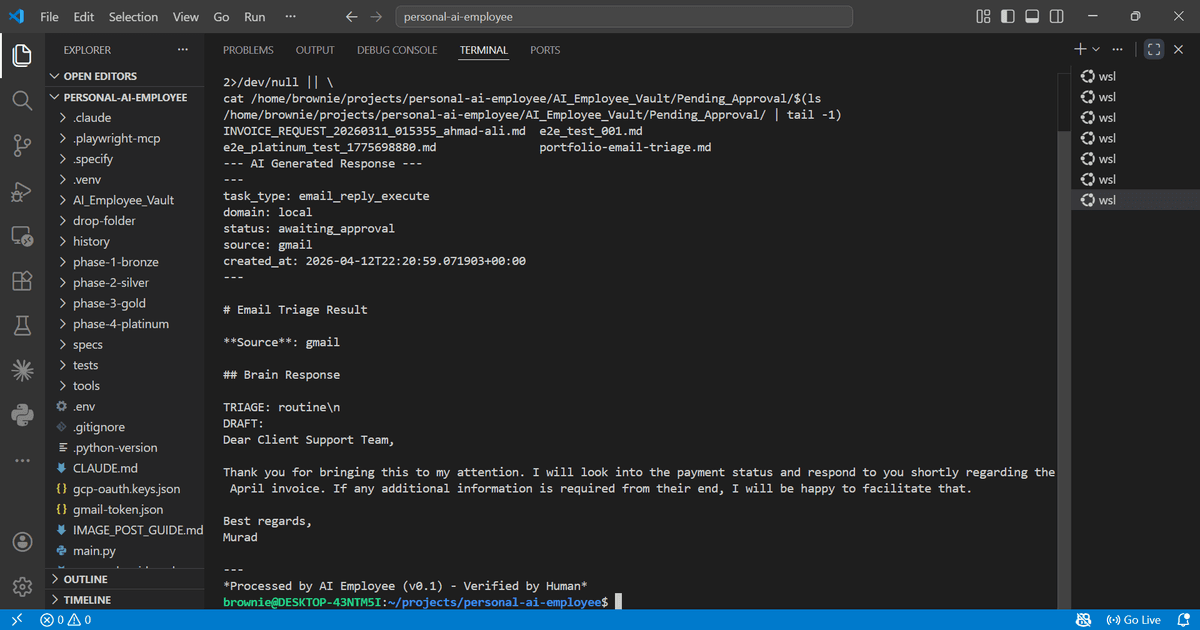Switch to the PROBLEMS tab
The width and height of the screenshot is (1200, 630).
point(248,50)
